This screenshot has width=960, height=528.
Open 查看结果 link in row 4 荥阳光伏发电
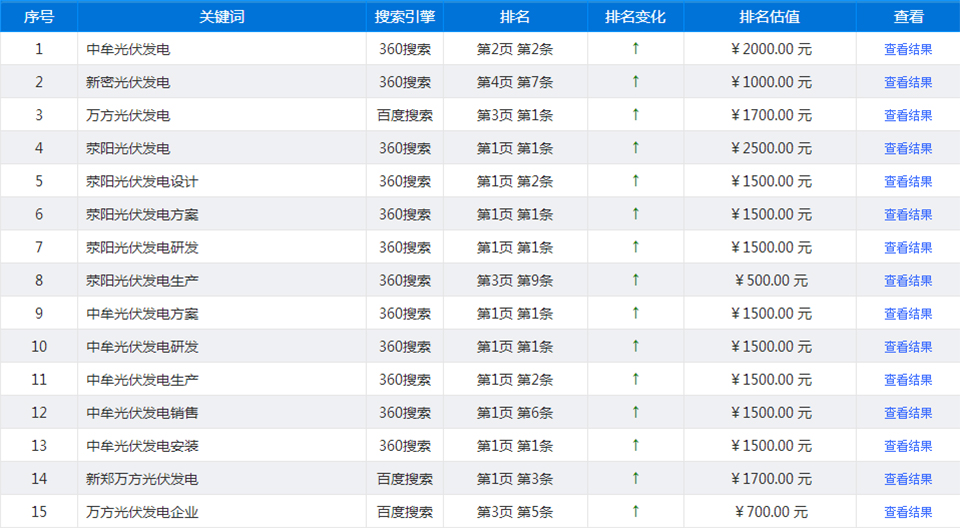click(x=908, y=148)
